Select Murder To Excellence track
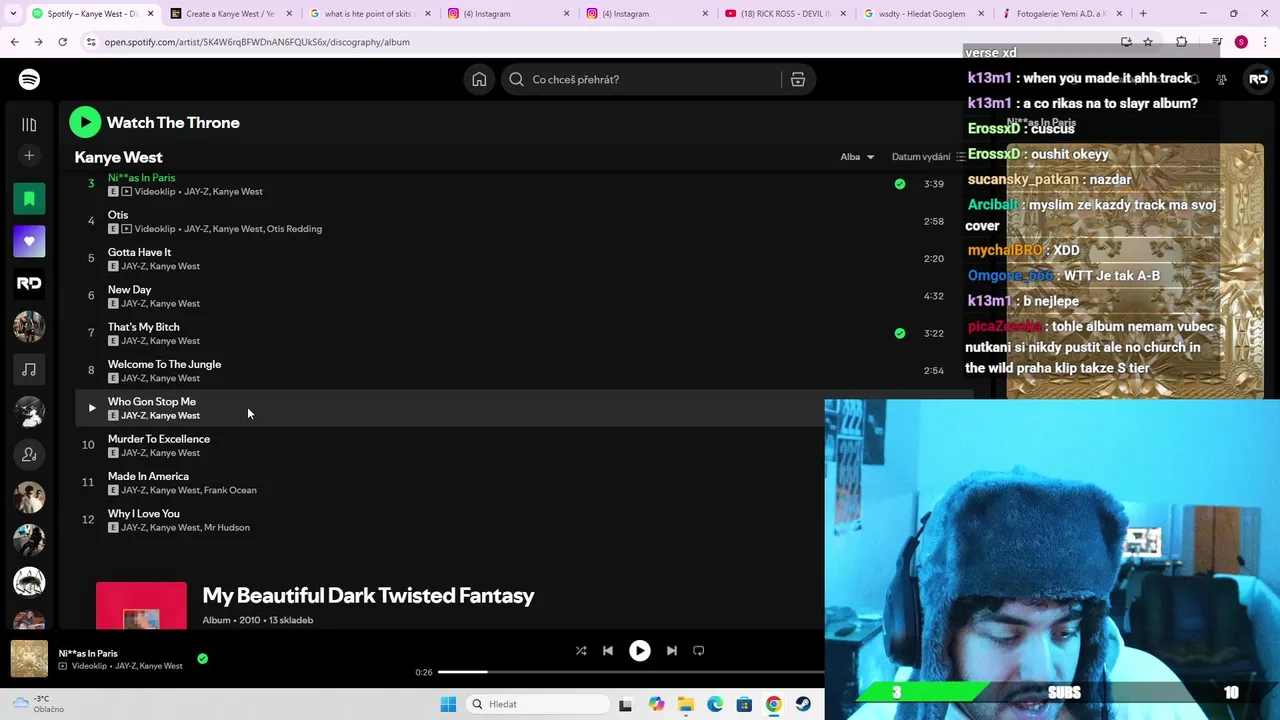 coord(159,439)
